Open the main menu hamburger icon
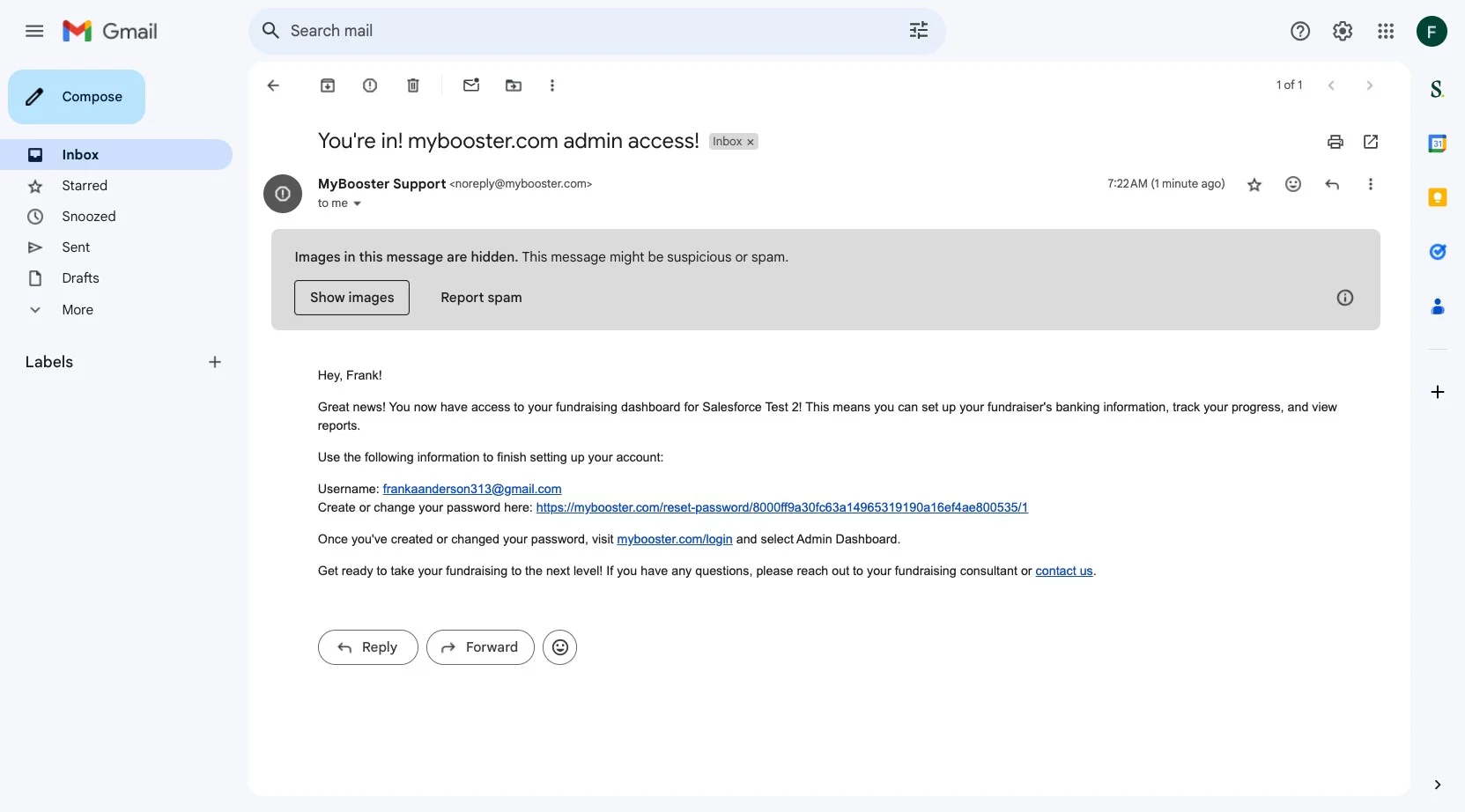1465x812 pixels. 34,32
